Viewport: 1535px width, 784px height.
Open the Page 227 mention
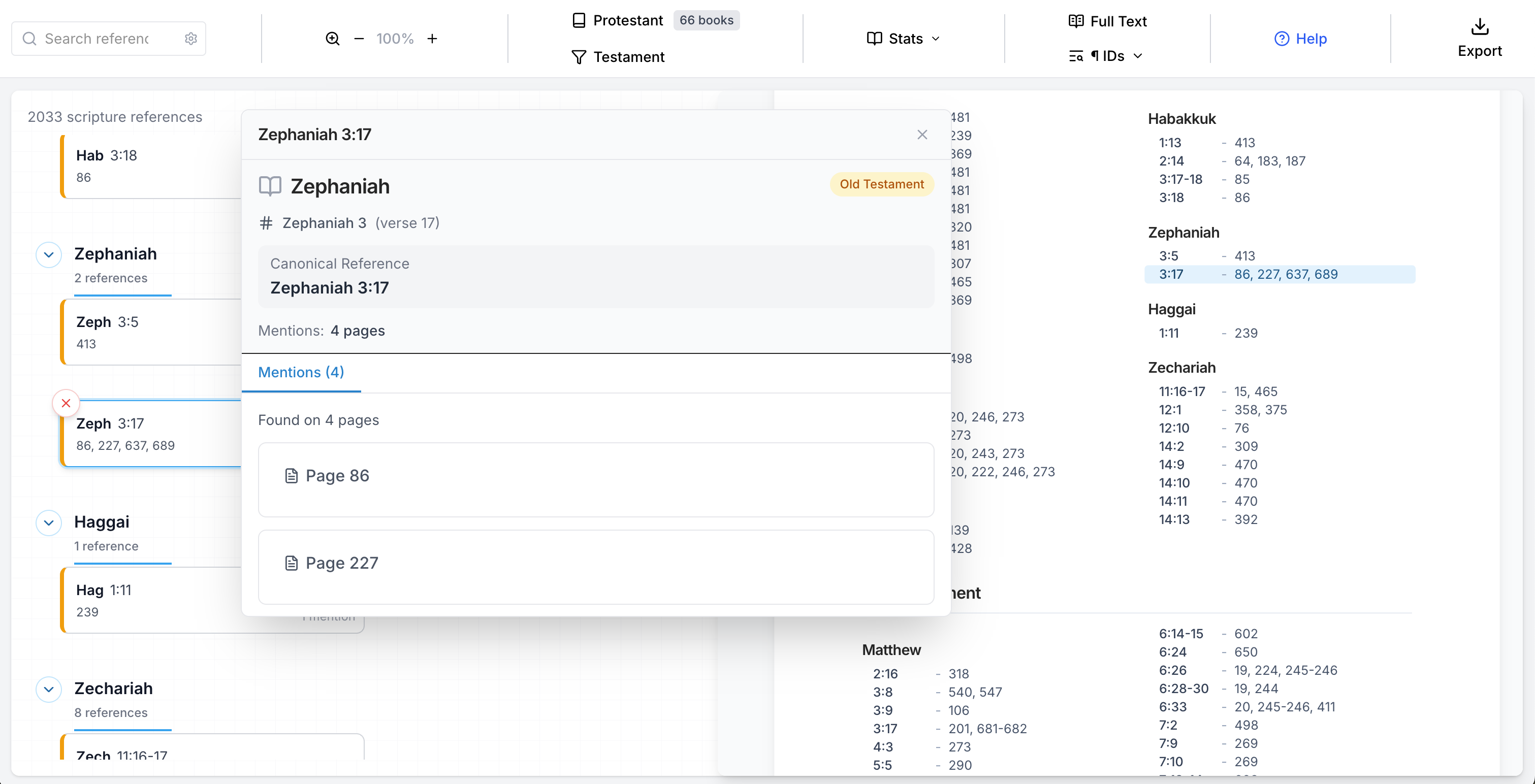pos(342,563)
